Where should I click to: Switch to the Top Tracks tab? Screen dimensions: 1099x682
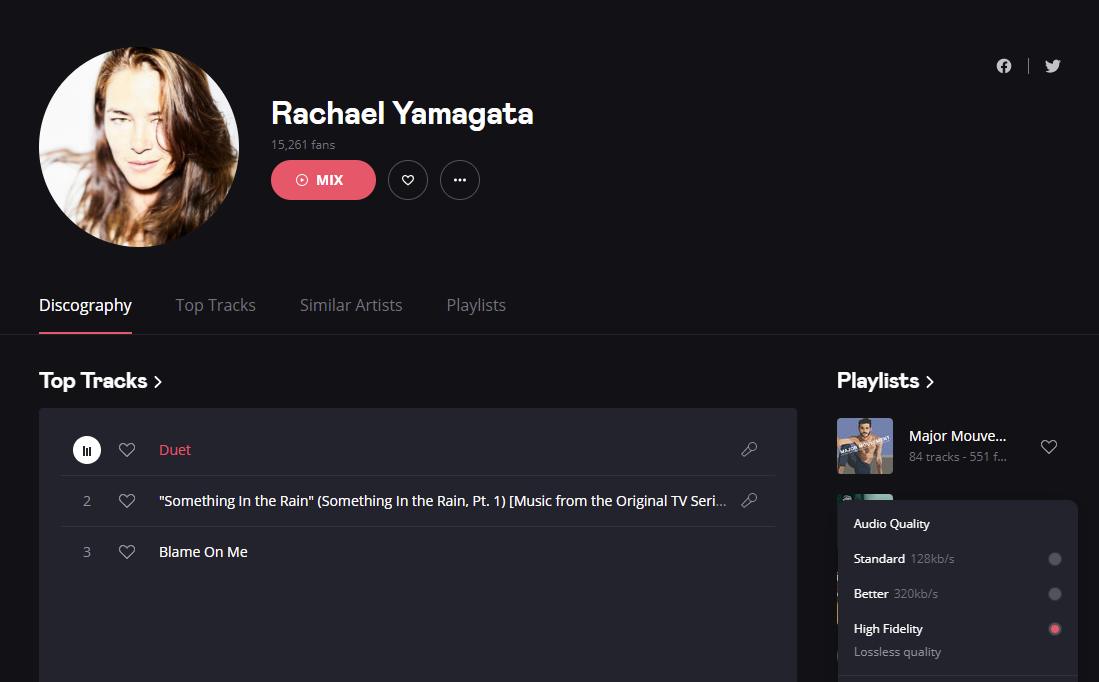pyautogui.click(x=215, y=306)
